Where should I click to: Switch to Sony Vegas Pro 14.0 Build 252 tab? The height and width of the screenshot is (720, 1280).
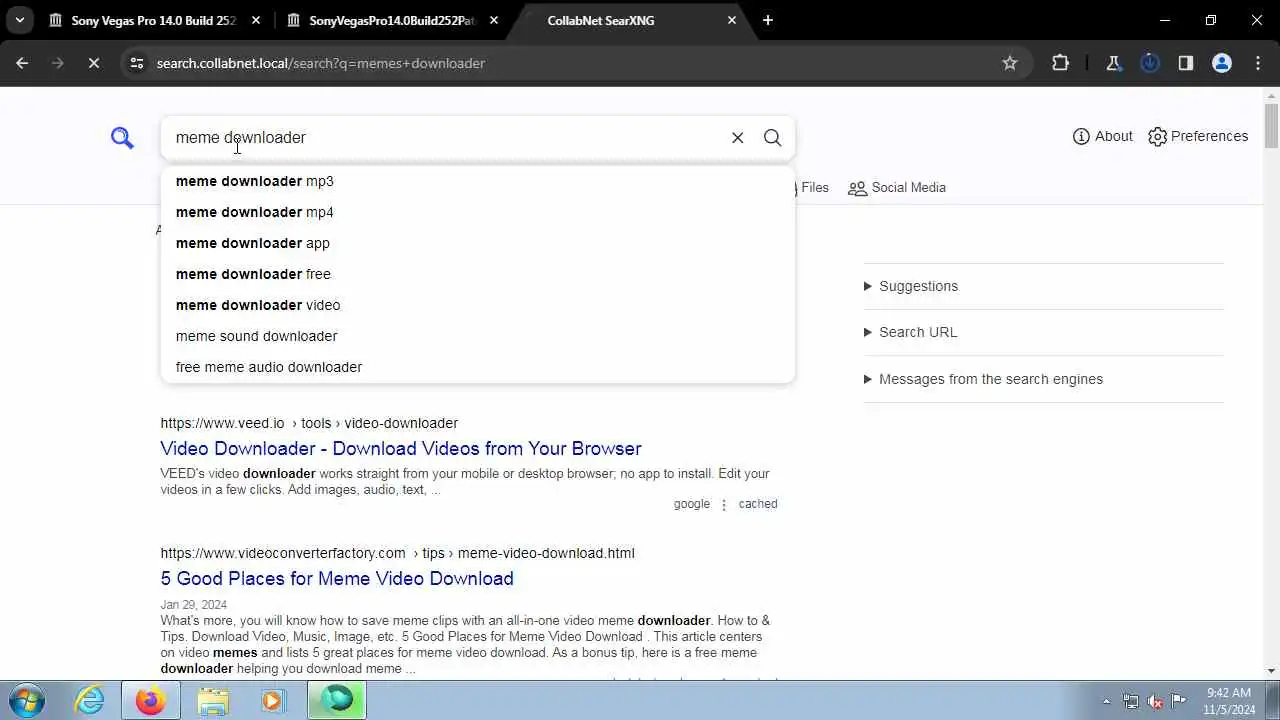click(153, 20)
